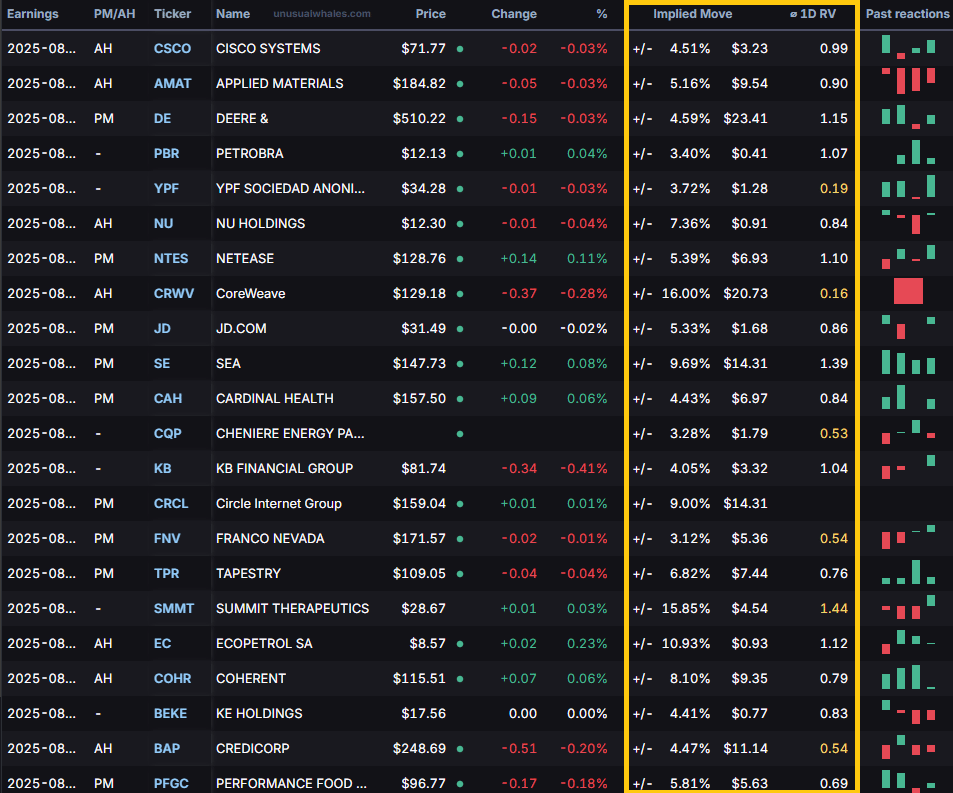This screenshot has height=793, width=953.
Task: Open the DE ticker link
Action: (162, 118)
